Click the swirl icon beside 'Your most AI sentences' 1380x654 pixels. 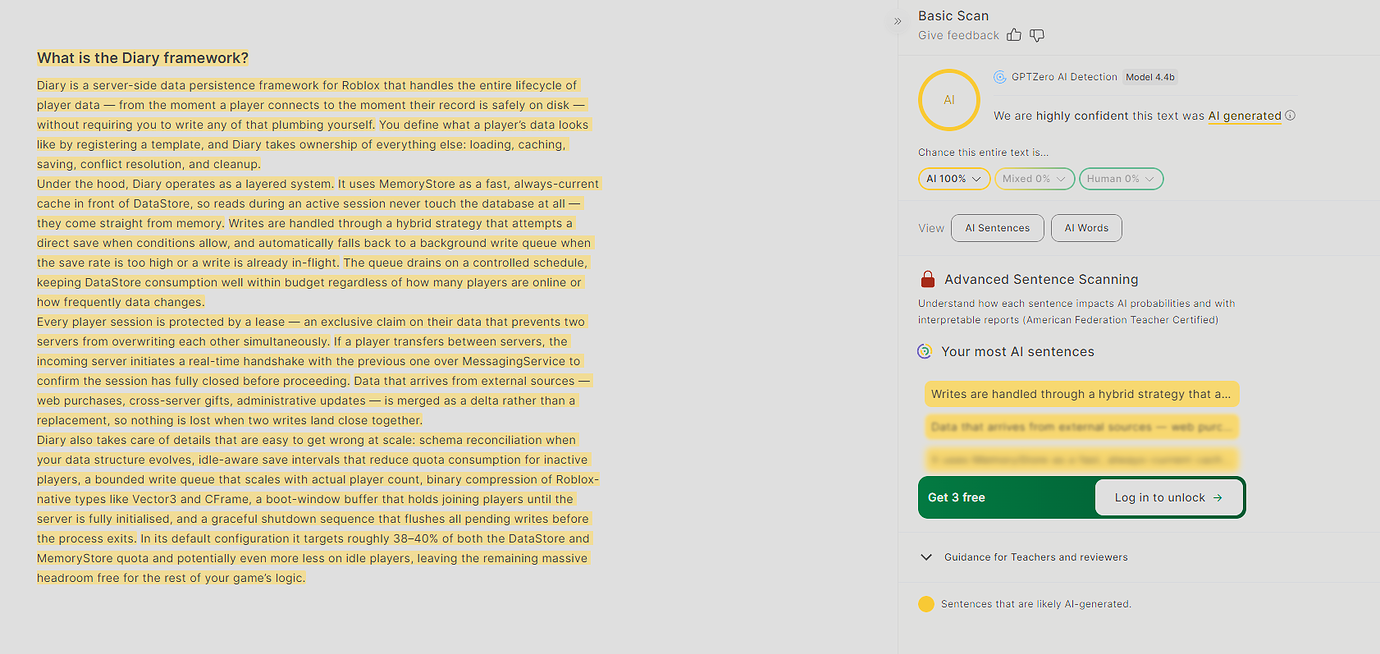point(925,352)
